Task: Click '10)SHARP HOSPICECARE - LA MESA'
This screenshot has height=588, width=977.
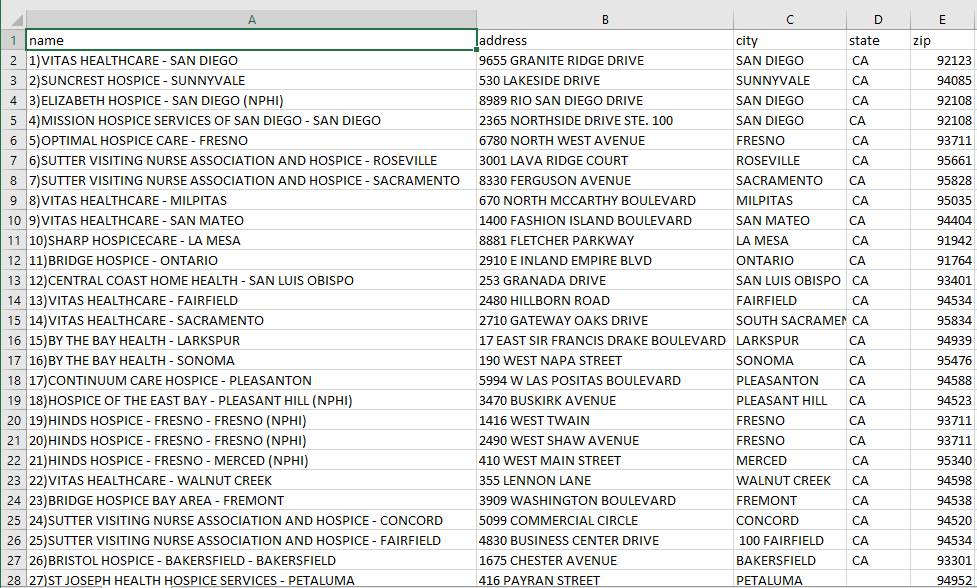Action: [x=252, y=240]
